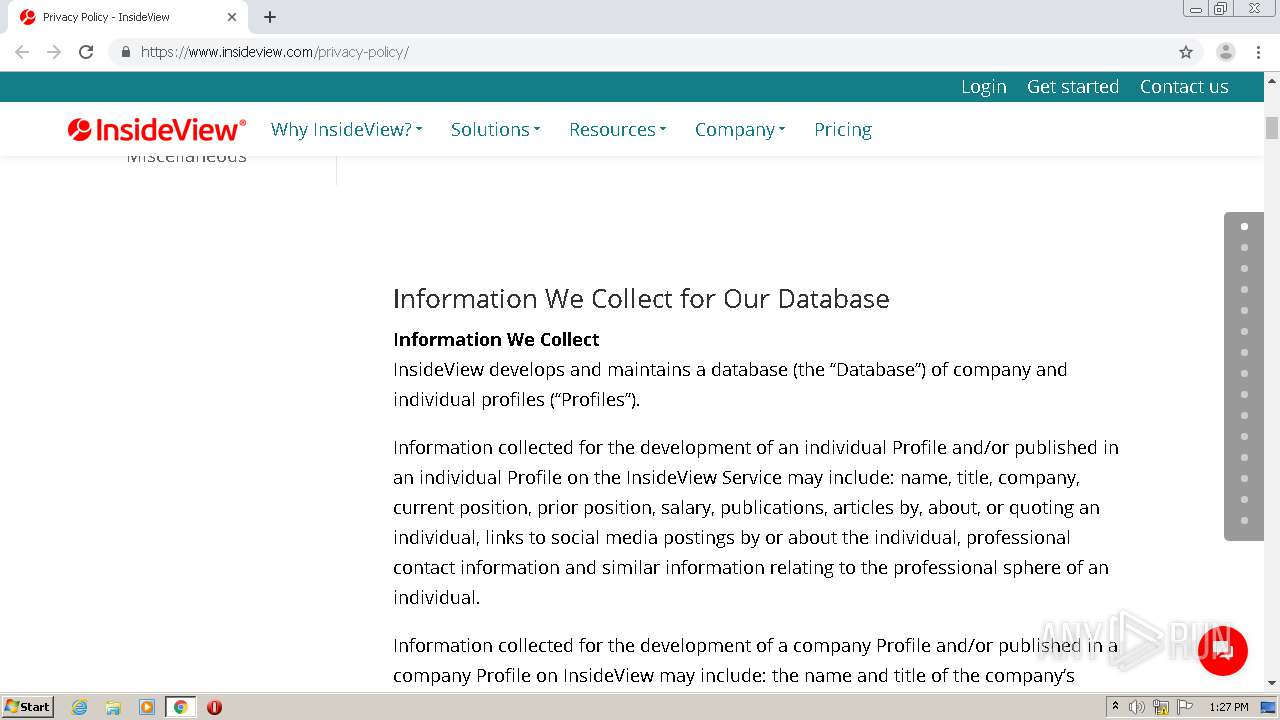This screenshot has height=720, width=1280.
Task: Click the address bar URL field
Action: pyautogui.click(x=640, y=52)
